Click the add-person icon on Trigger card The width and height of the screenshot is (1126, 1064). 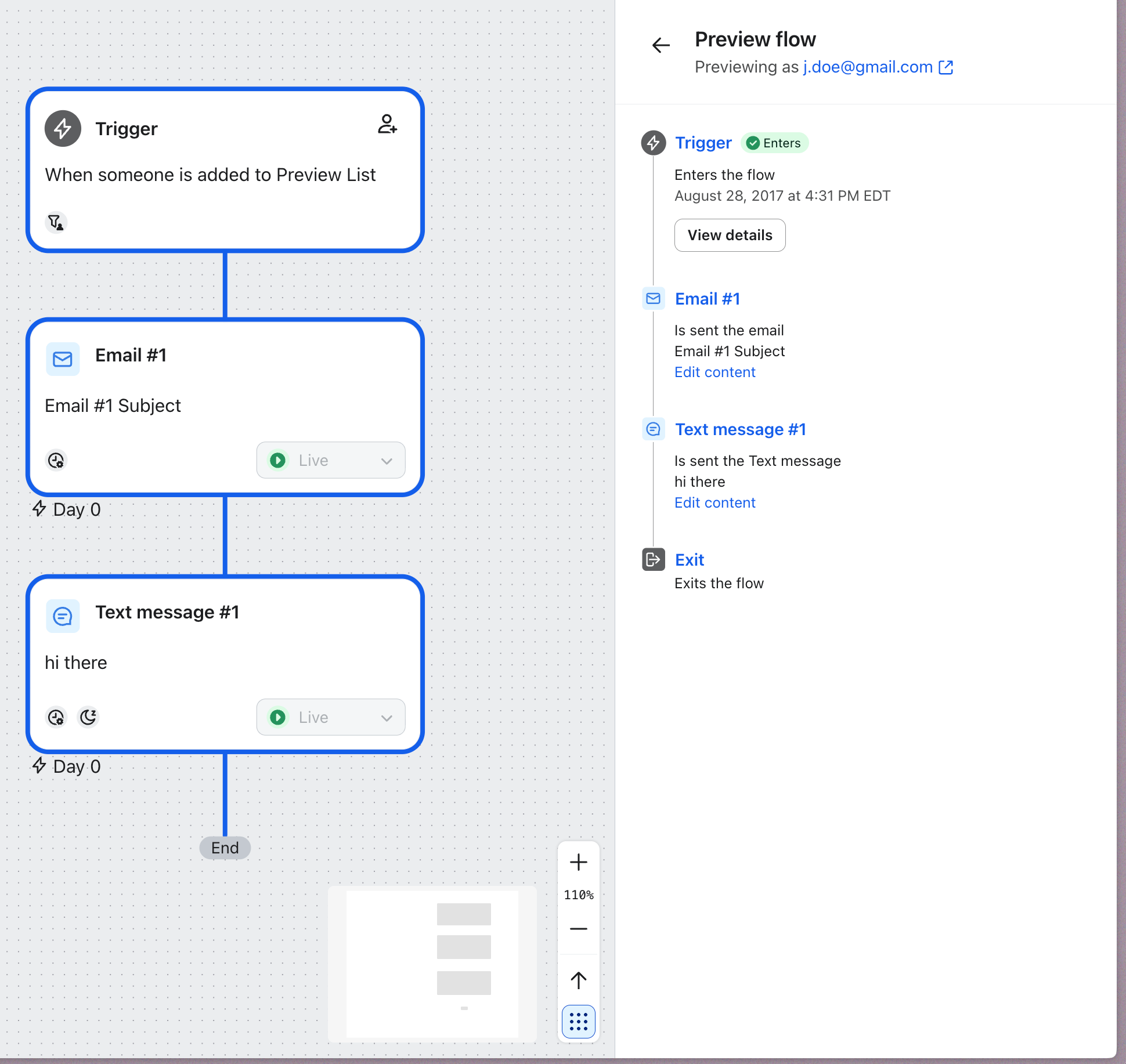(x=387, y=124)
